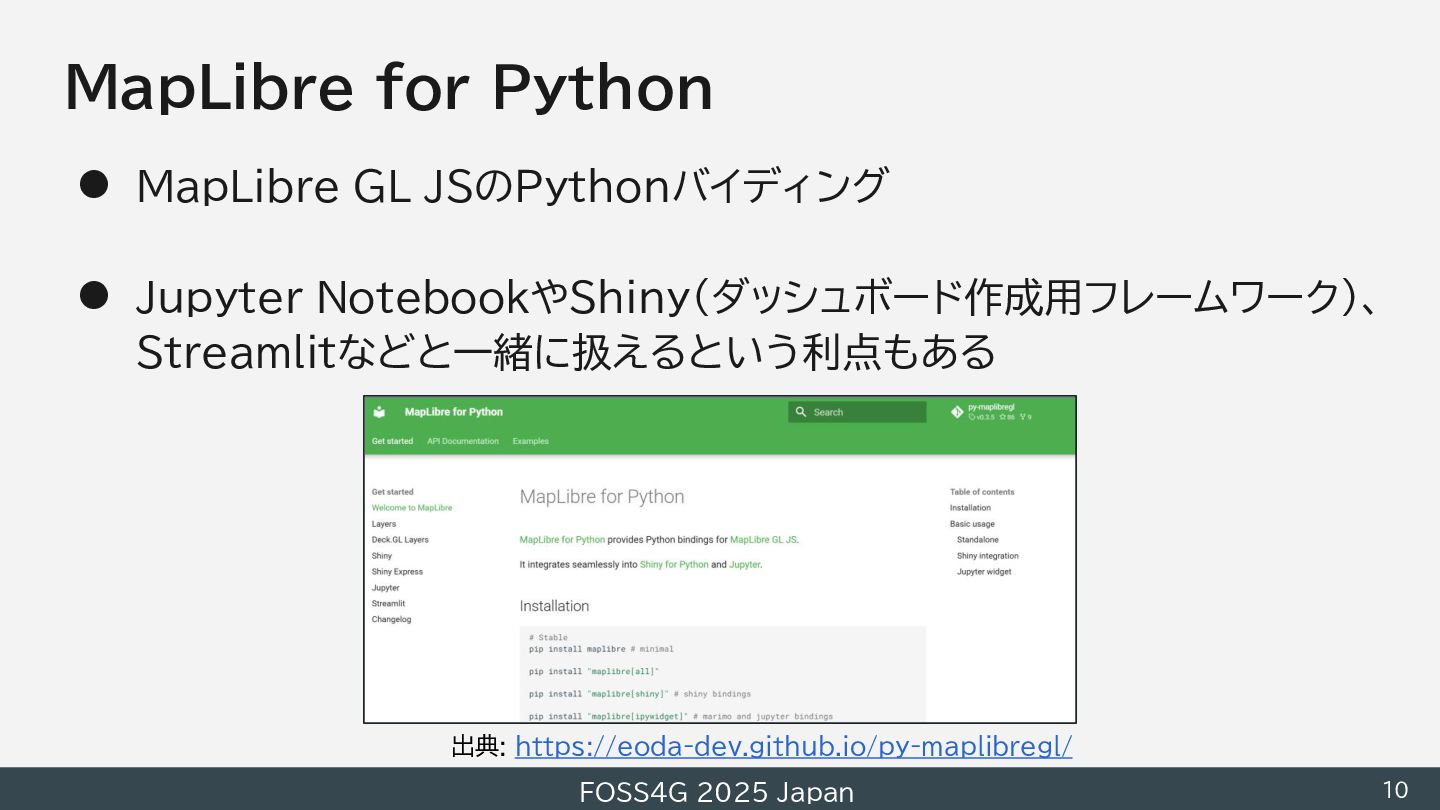This screenshot has height=810, width=1440.
Task: Click the Installation section heading
Action: [x=554, y=606]
